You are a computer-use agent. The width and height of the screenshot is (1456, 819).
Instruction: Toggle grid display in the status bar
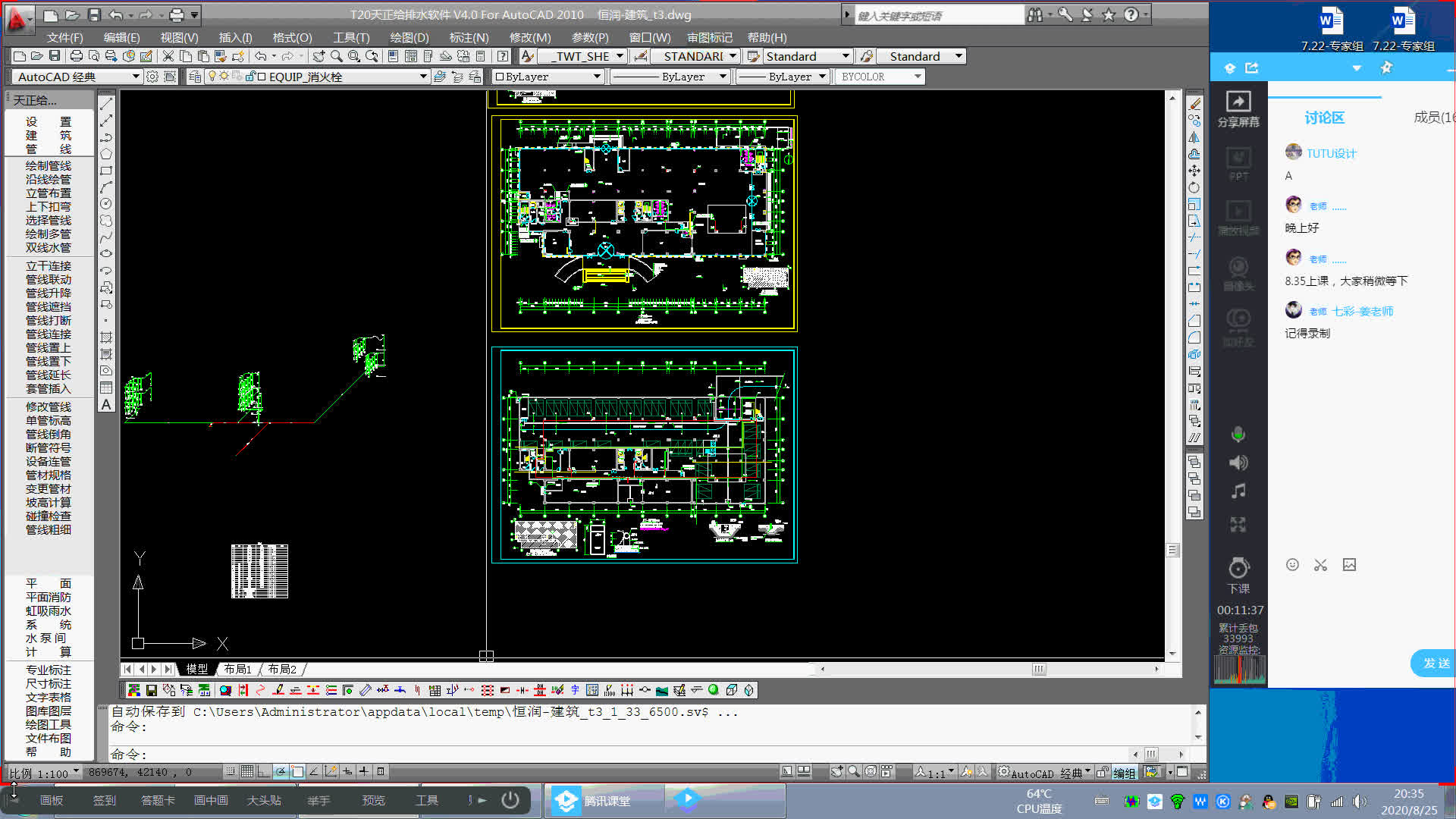[247, 772]
